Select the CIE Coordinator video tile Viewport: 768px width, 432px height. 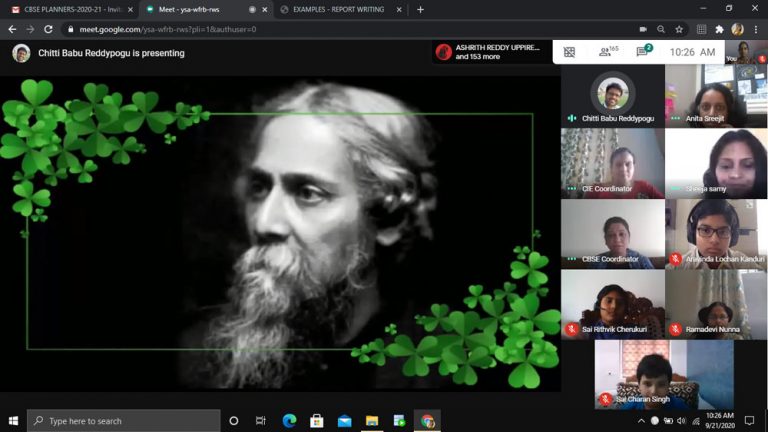pyautogui.click(x=612, y=163)
